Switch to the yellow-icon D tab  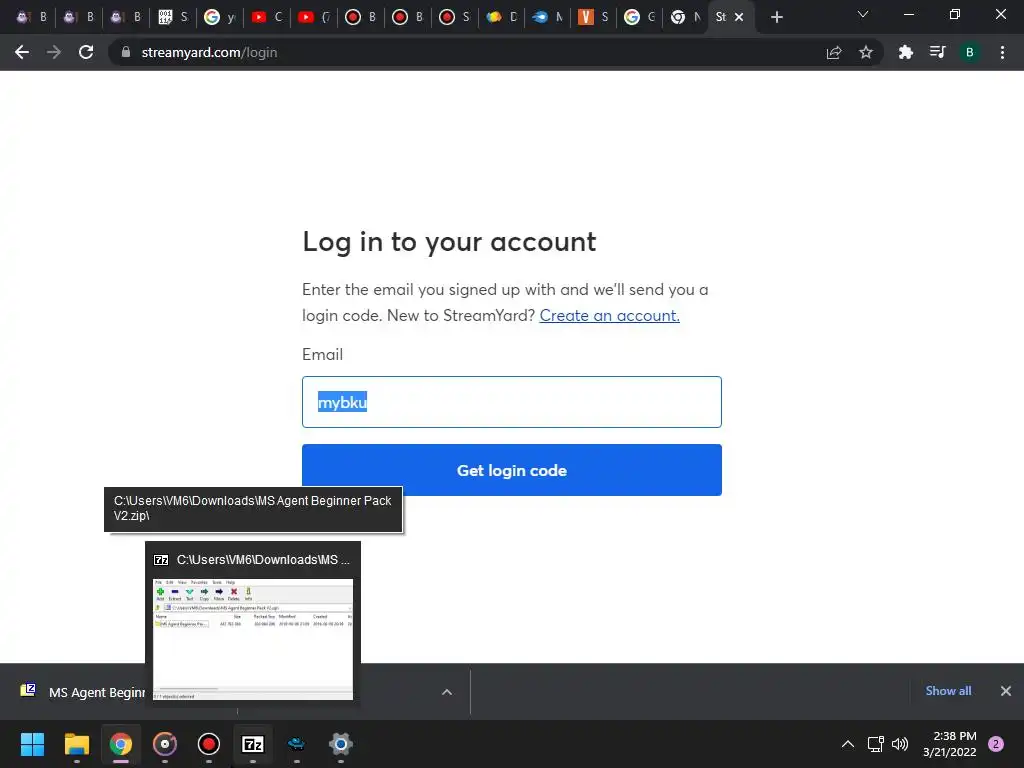(x=502, y=17)
